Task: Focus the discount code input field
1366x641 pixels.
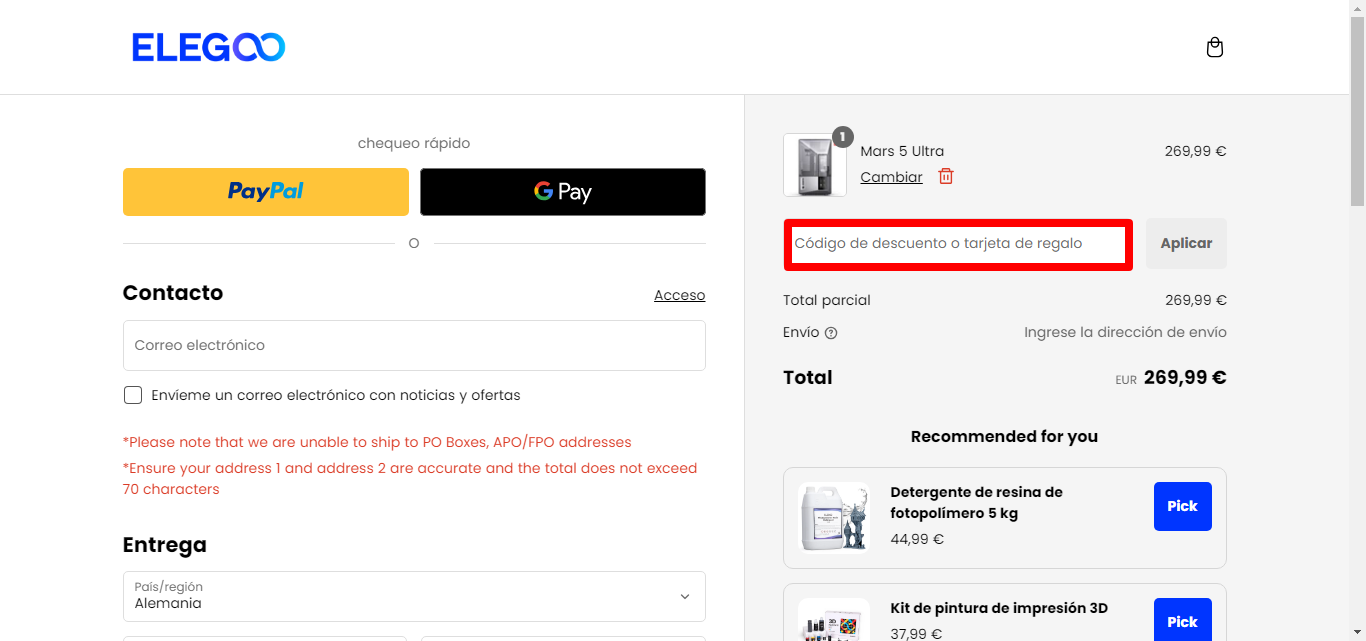Action: click(958, 244)
